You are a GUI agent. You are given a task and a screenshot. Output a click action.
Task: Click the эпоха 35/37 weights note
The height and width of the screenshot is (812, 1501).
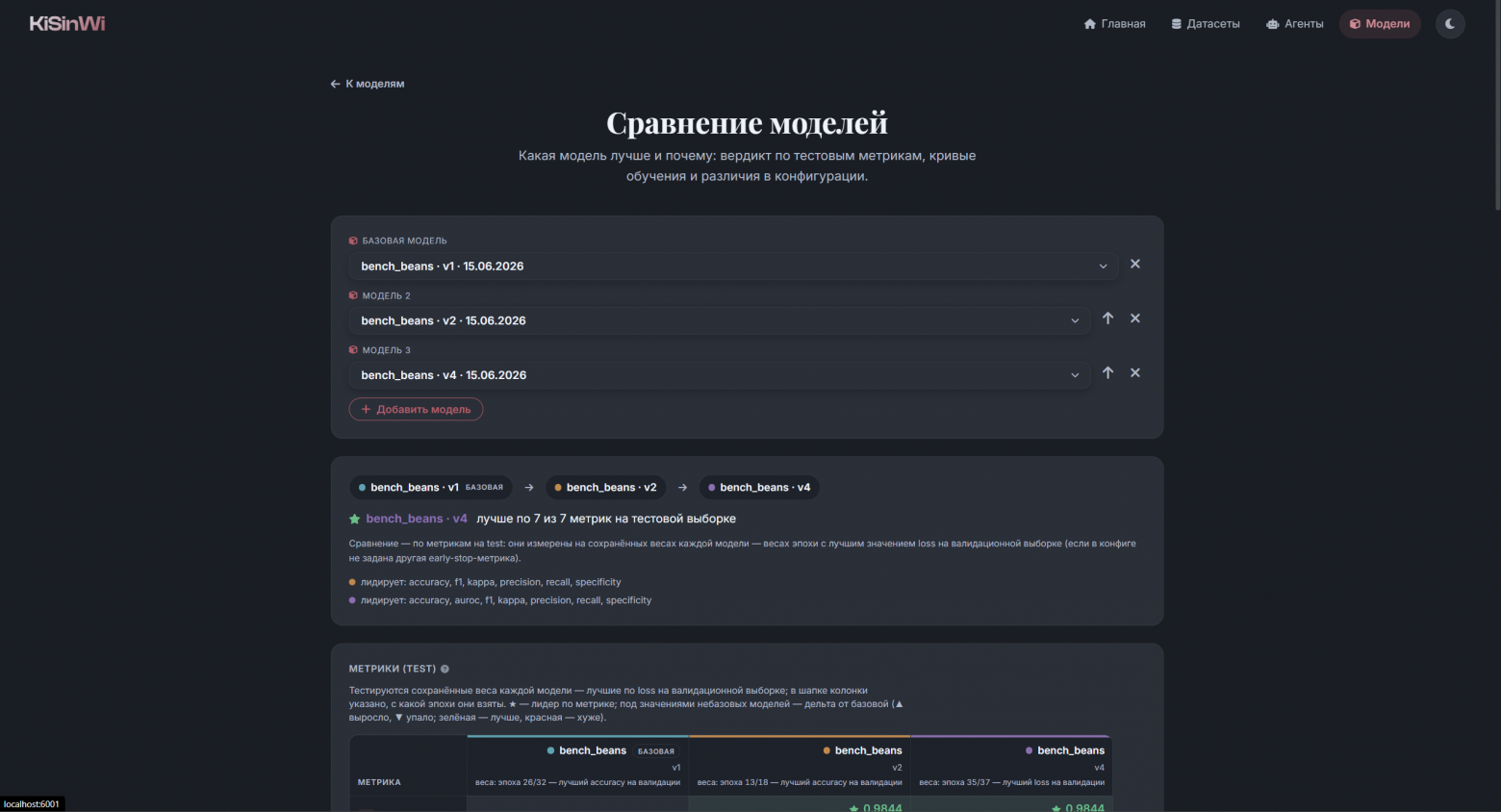pos(1011,782)
